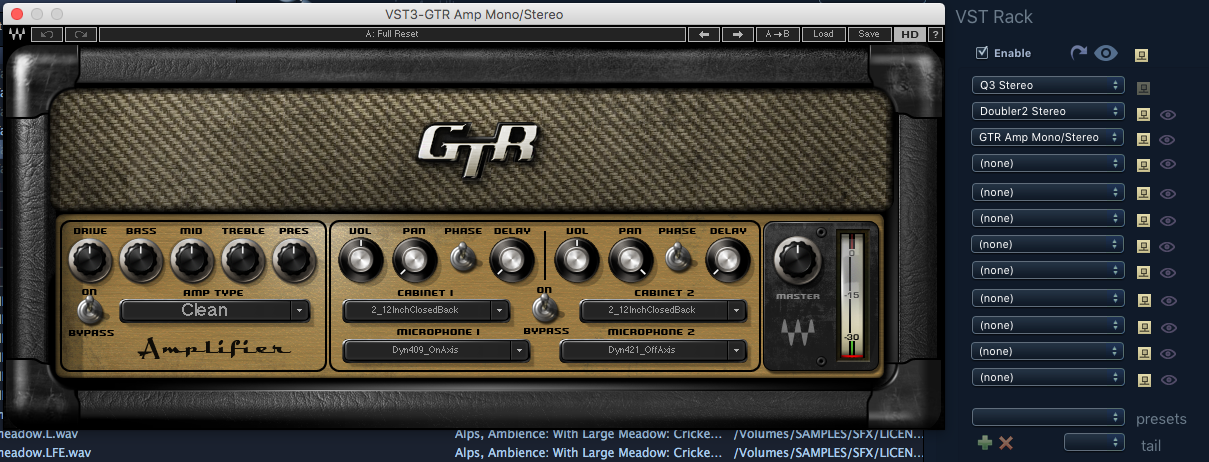This screenshot has height=462, width=1209.
Task: Toggle the Enable checkbox in VST Rack
Action: [x=982, y=53]
